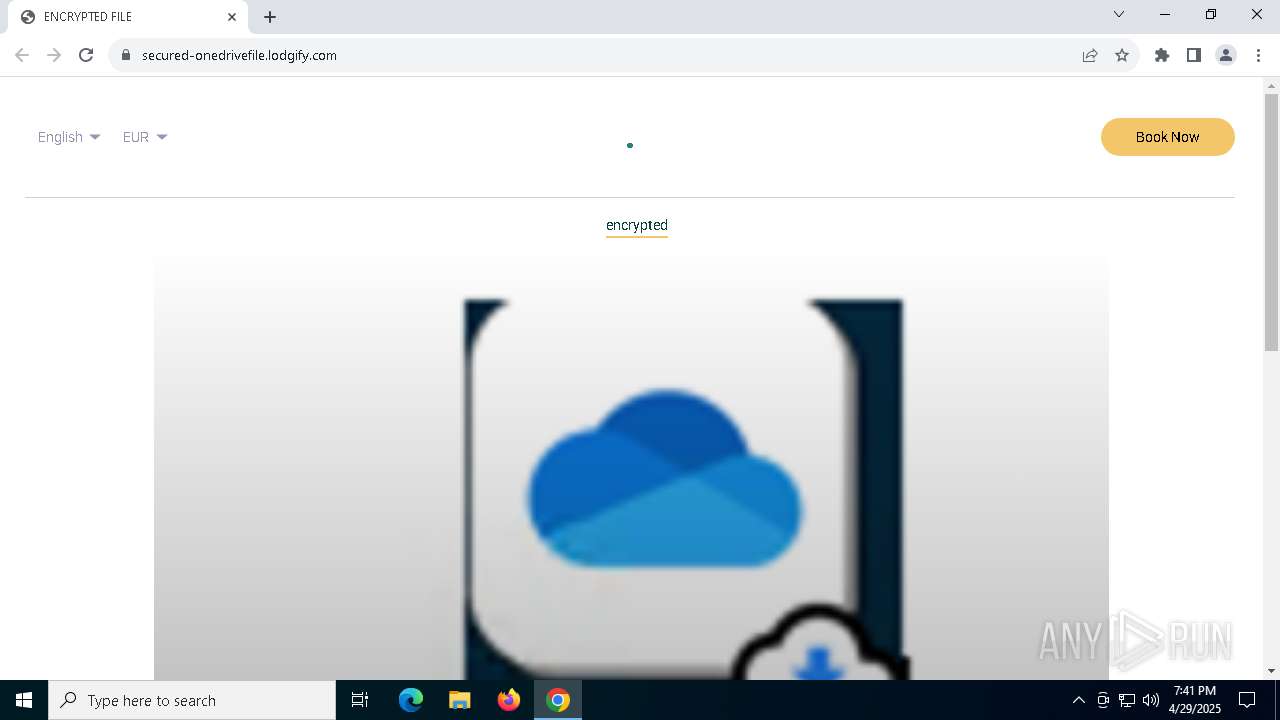Click the page vertical scrollbar thumb

point(1271,222)
